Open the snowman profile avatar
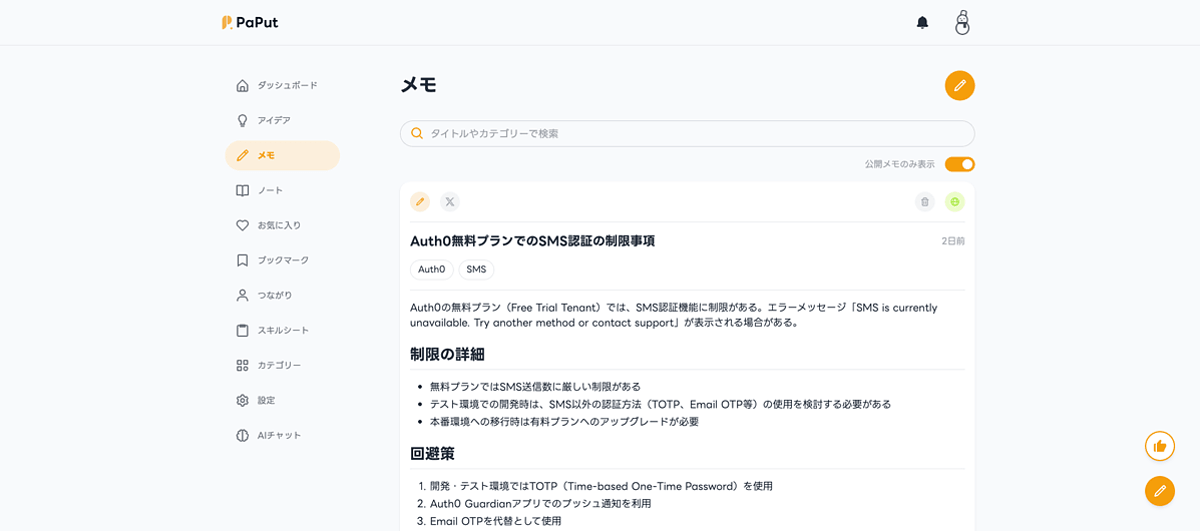The image size is (1200, 531). [962, 22]
